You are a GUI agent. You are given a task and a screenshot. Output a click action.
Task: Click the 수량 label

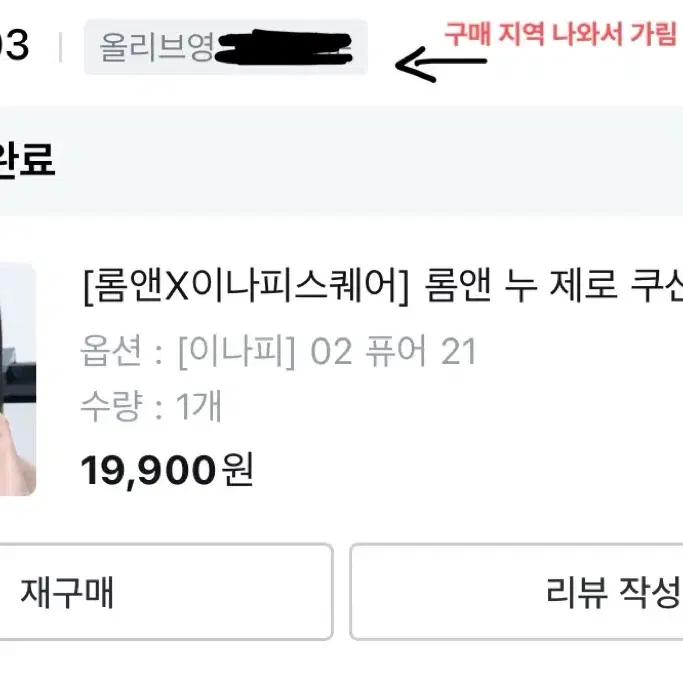[112, 406]
